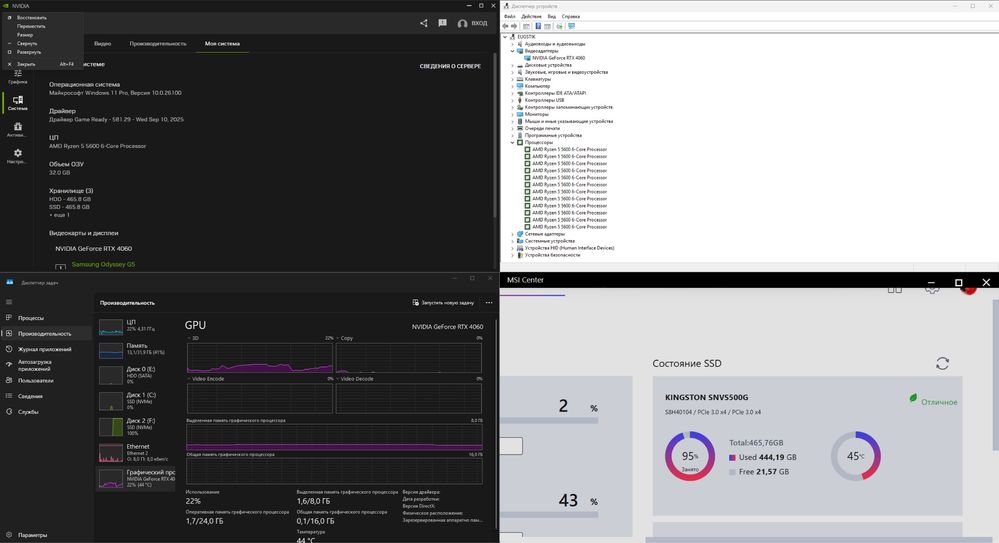
Task: Refresh SSD state in MSI Center
Action: [942, 363]
